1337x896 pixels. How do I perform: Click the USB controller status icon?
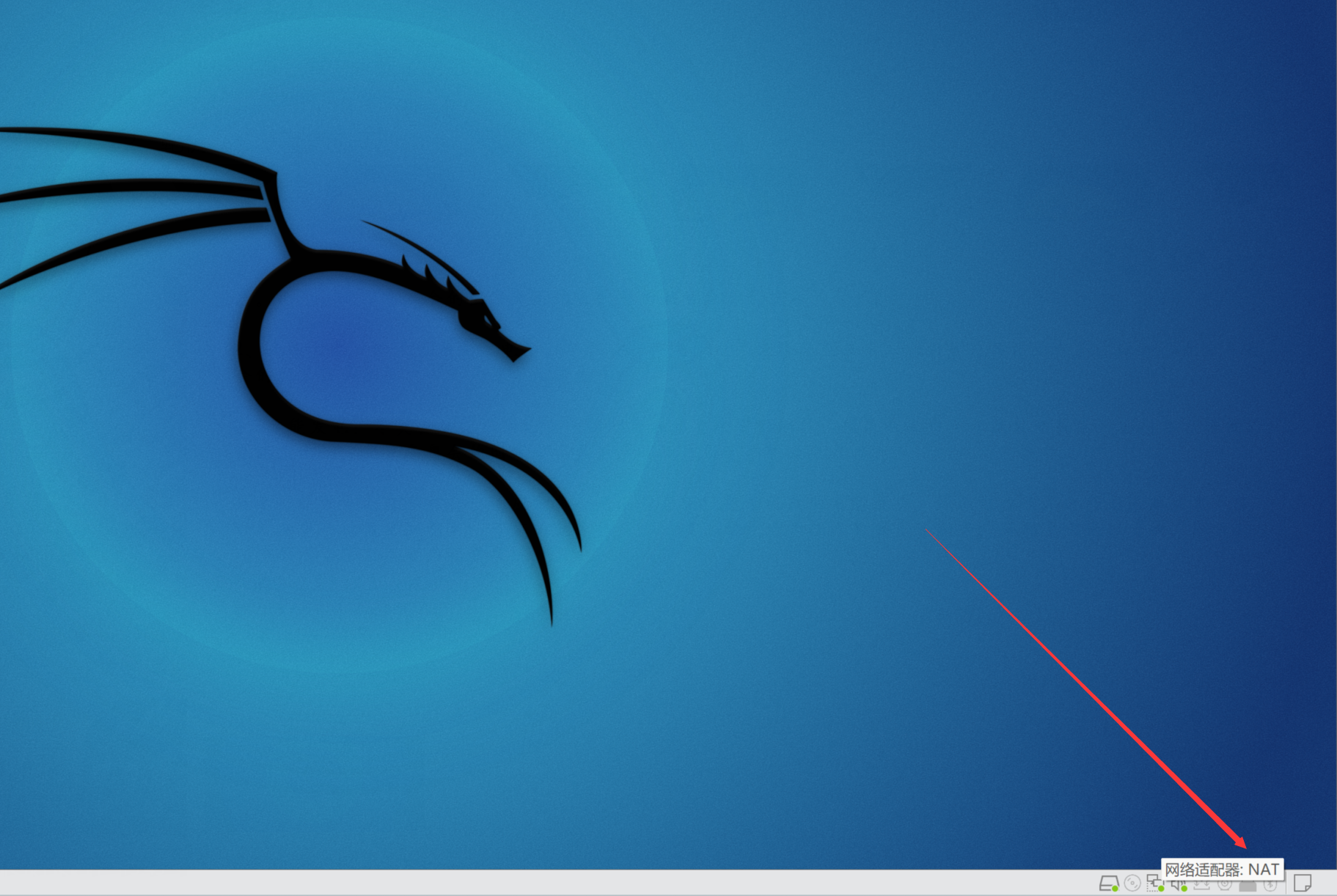[x=1201, y=885]
